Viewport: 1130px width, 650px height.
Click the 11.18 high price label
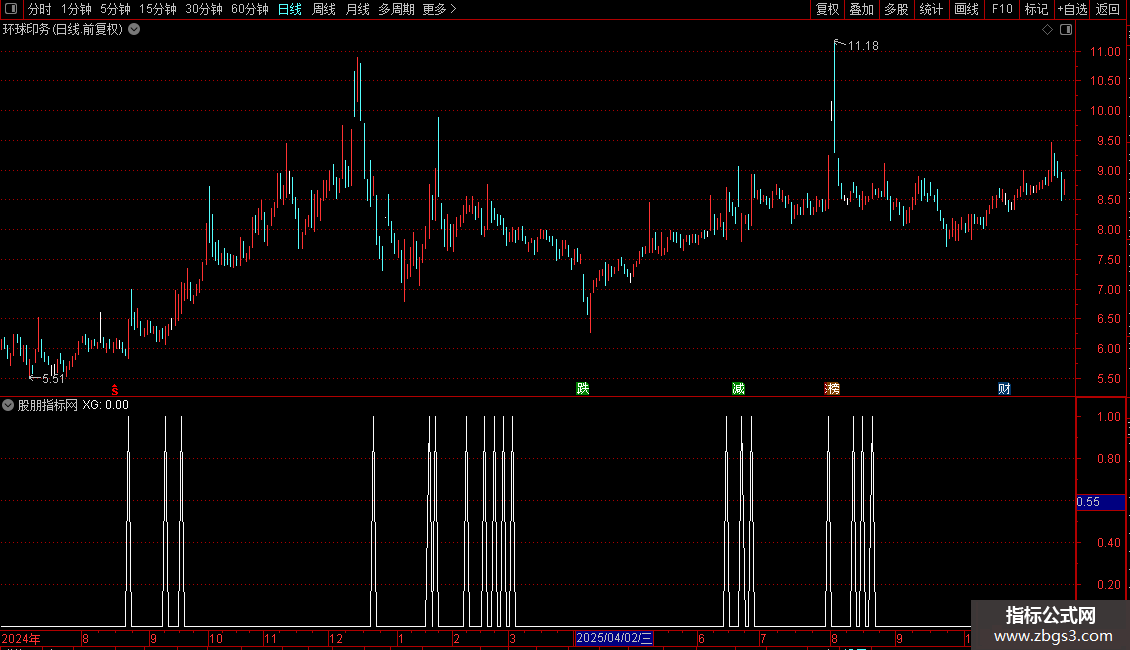(x=863, y=46)
